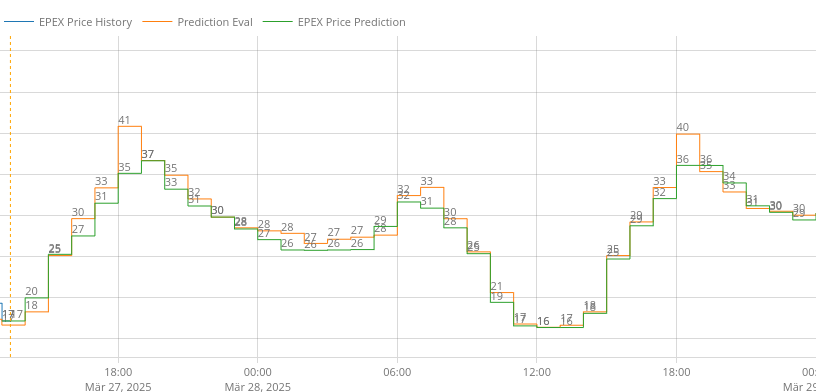This screenshot has width=816, height=392.
Task: Click the 21 data label on falling step
Action: coord(496,286)
